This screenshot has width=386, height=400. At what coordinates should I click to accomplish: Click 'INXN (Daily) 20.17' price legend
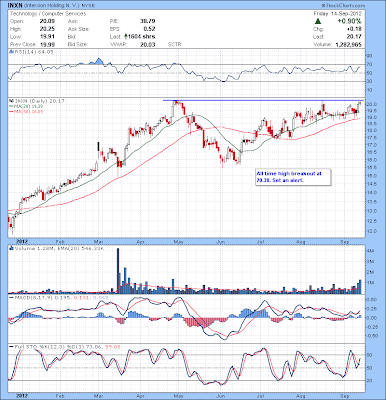click(39, 101)
